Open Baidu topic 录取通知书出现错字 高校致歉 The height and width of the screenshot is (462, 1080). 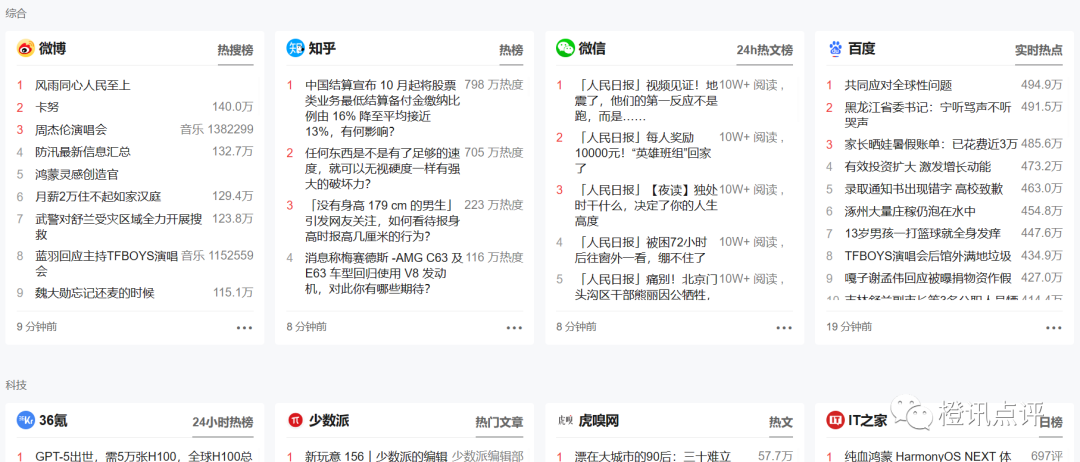point(924,189)
